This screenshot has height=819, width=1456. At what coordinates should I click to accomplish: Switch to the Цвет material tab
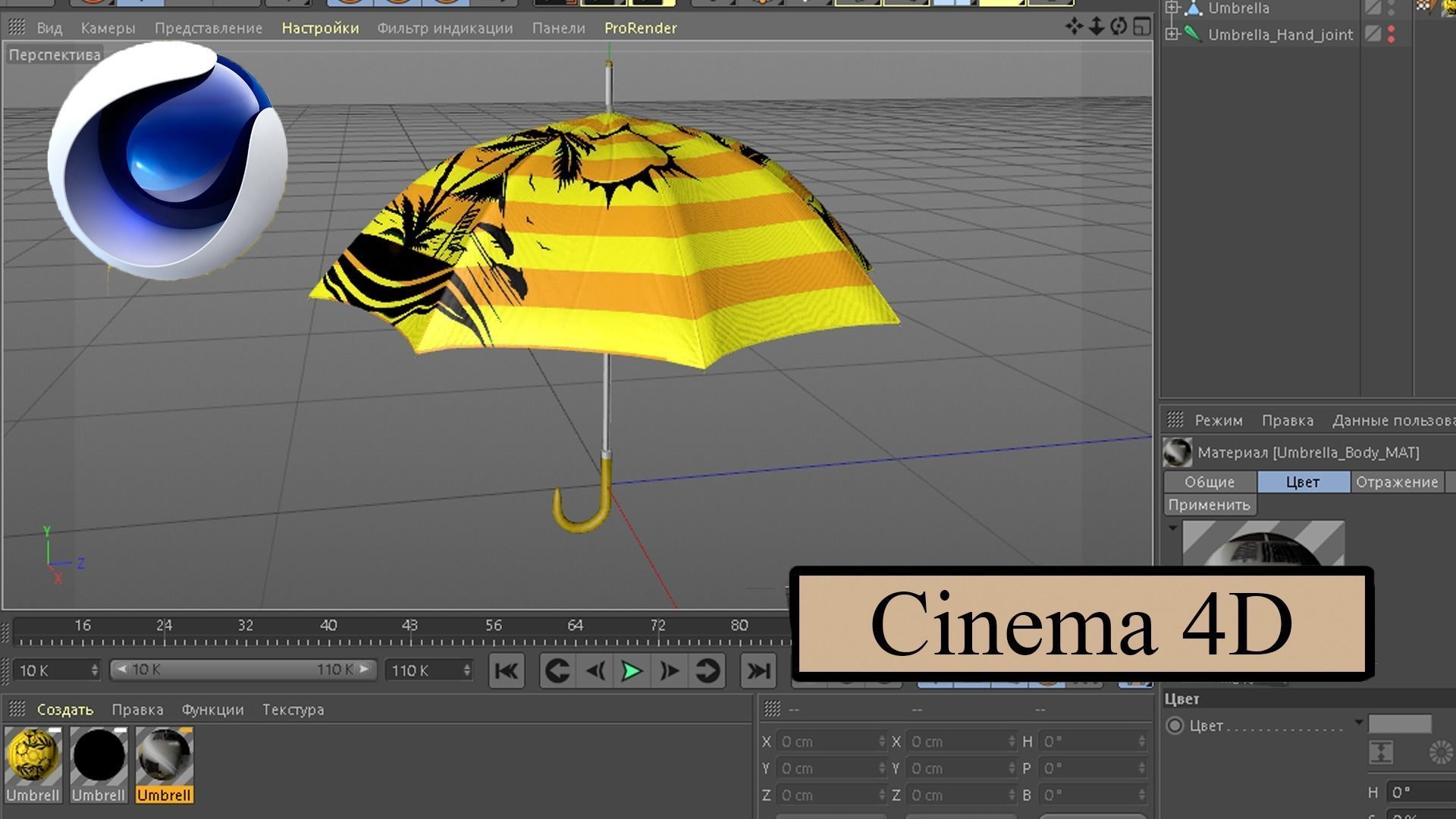[1303, 482]
